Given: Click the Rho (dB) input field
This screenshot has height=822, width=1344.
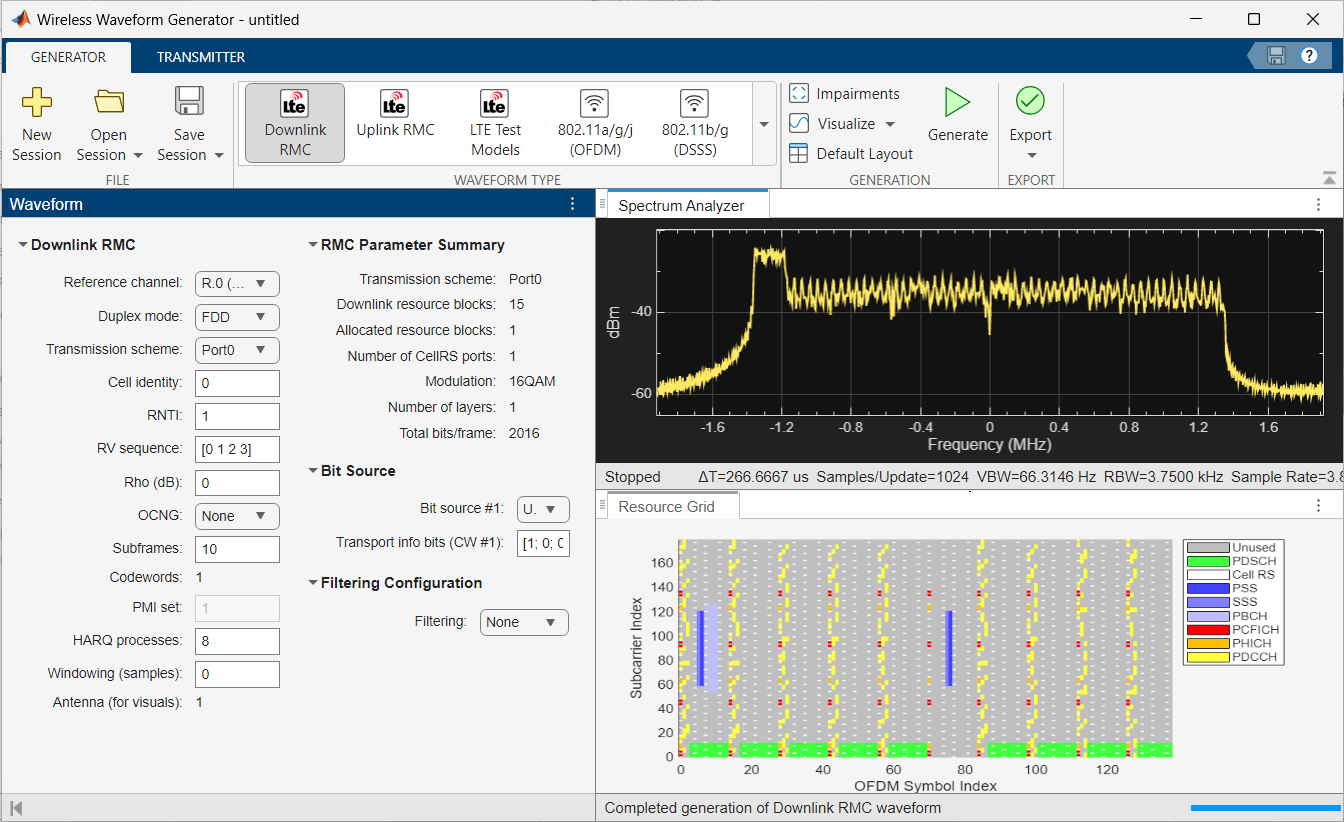Looking at the screenshot, I should pyautogui.click(x=237, y=483).
